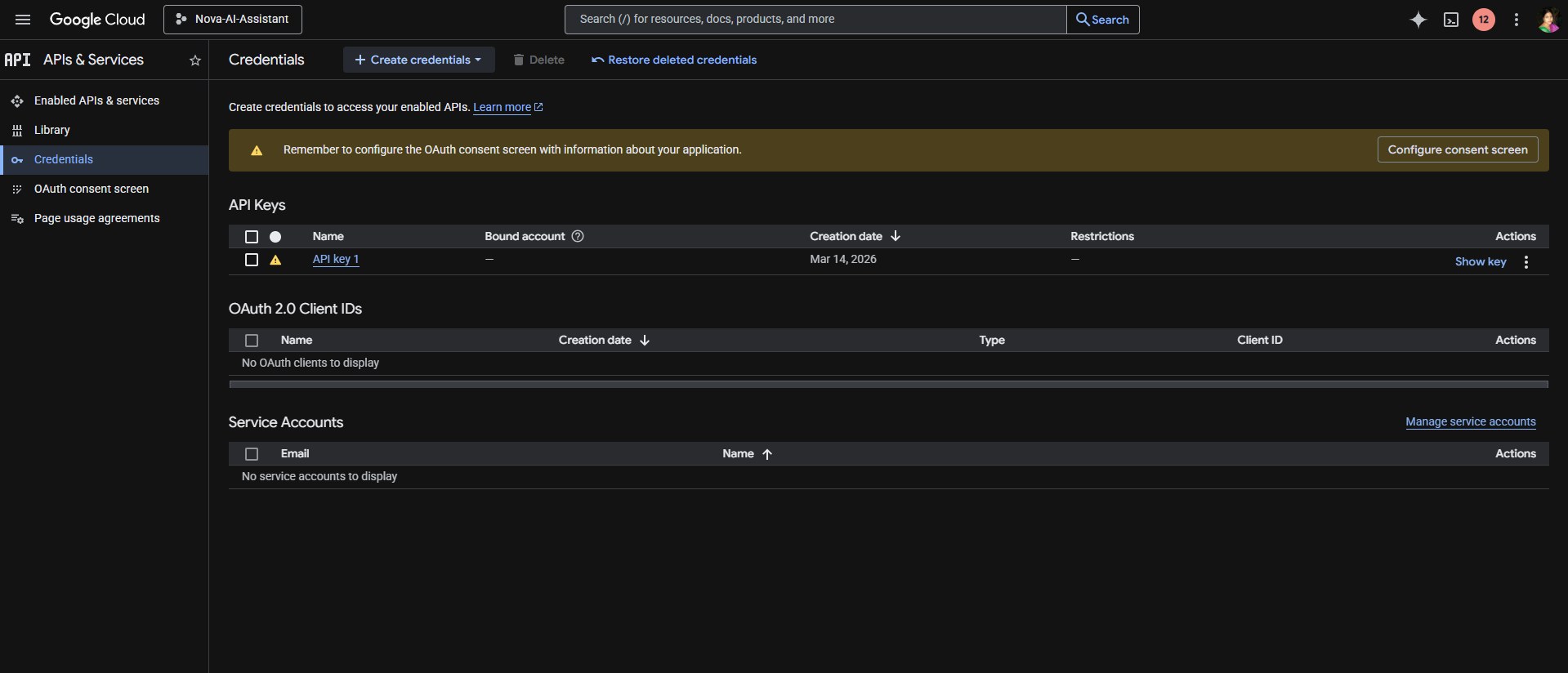Viewport: 1568px width, 673px height.
Task: Click the Mar 14, 2026 date cell
Action: [x=843, y=259]
